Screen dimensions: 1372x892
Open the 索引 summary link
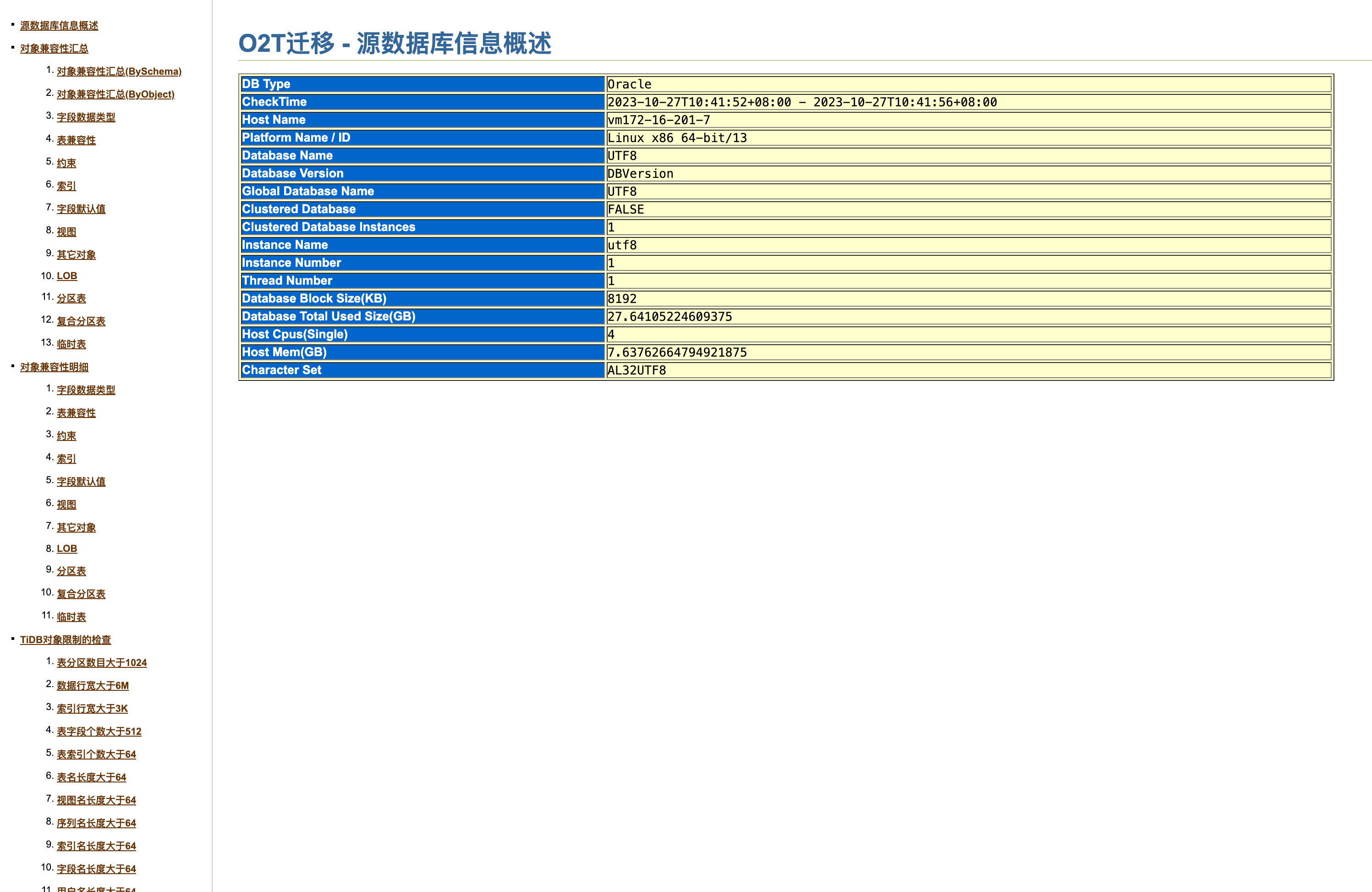pyautogui.click(x=66, y=186)
